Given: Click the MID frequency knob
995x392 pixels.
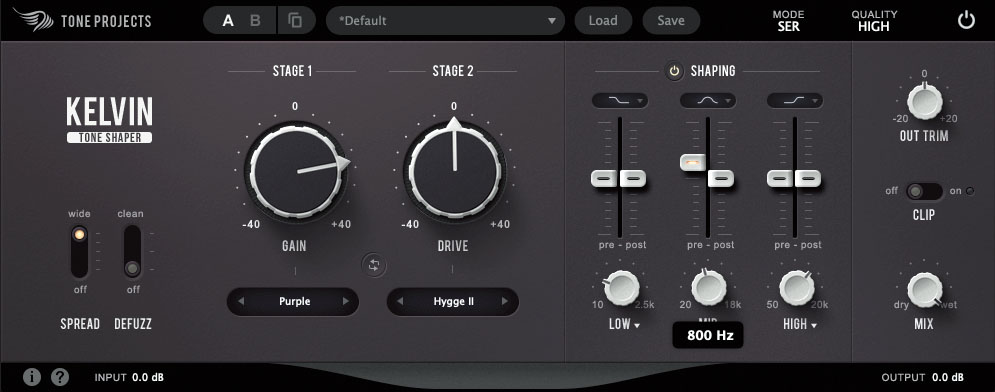Looking at the screenshot, I should [x=708, y=287].
